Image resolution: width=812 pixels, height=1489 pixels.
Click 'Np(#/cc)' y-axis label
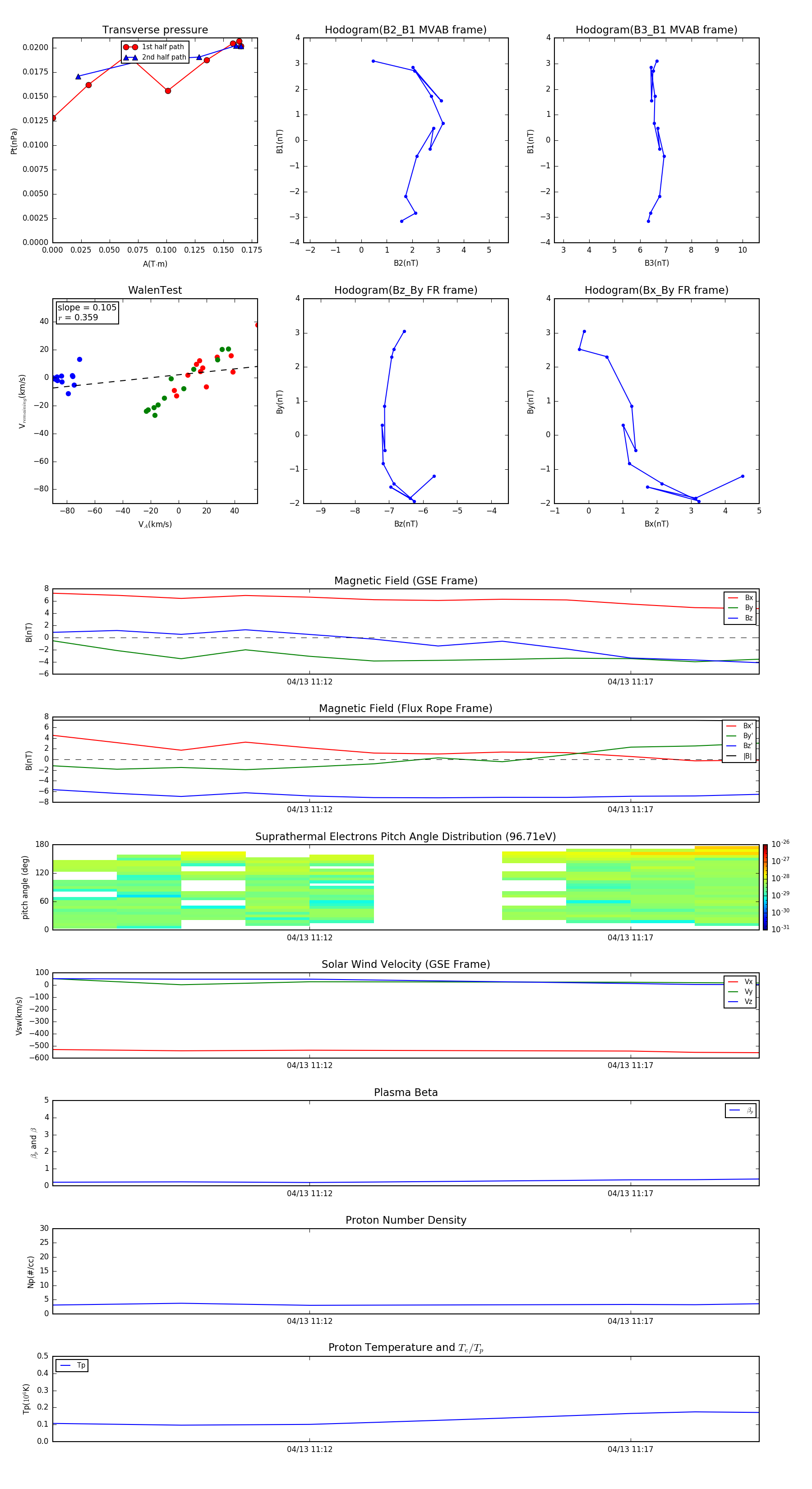pyautogui.click(x=31, y=1272)
